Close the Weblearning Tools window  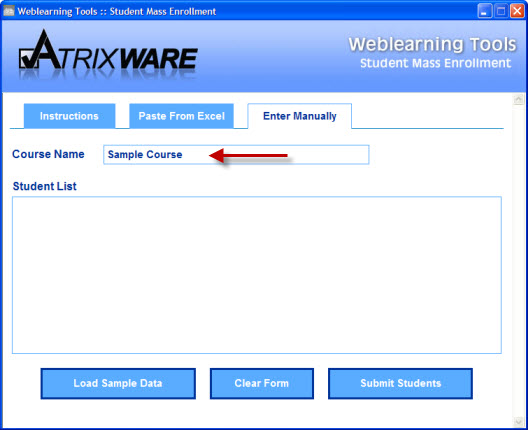click(x=517, y=11)
